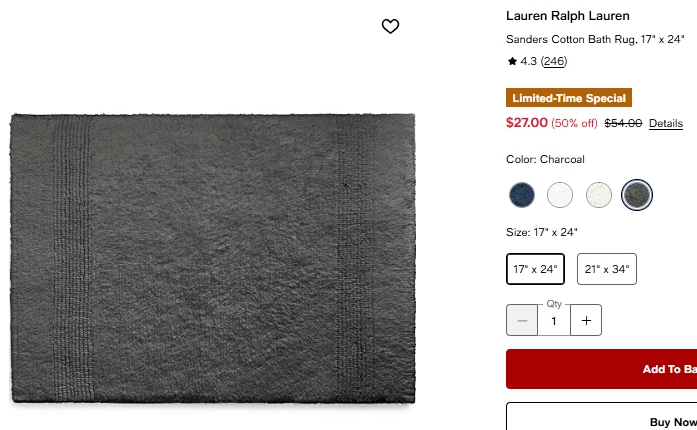The image size is (697, 430).
Task: Choose size 17" x 24"
Action: pos(535,269)
